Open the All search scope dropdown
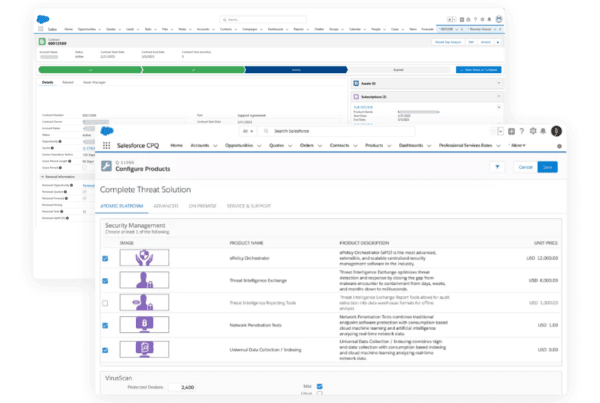600x403 pixels. coord(248,131)
